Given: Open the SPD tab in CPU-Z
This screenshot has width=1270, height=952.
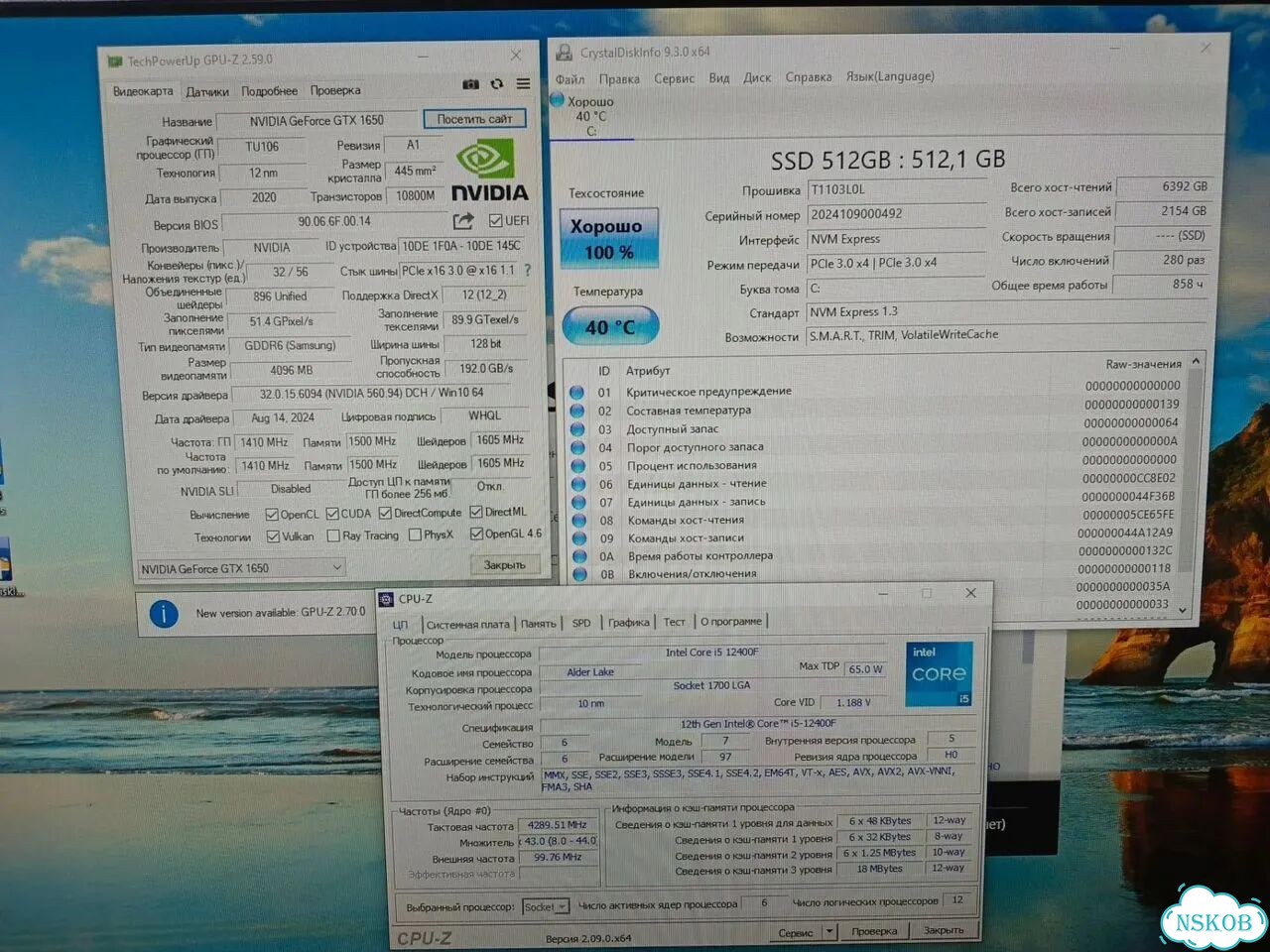Looking at the screenshot, I should pyautogui.click(x=581, y=624).
